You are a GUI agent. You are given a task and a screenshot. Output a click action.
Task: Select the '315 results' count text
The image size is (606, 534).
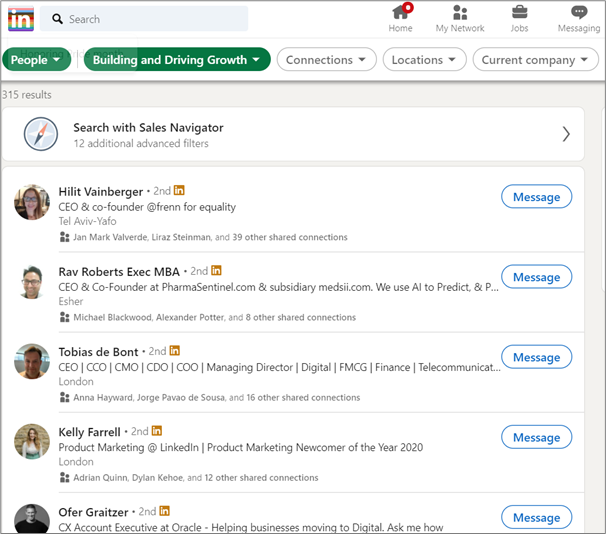(27, 95)
